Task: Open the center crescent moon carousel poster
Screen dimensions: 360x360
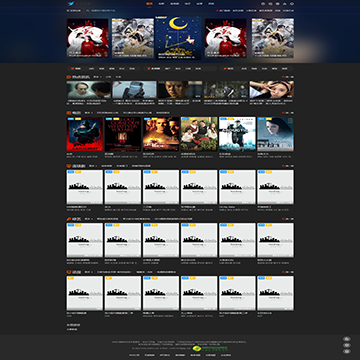Action: 178,38
